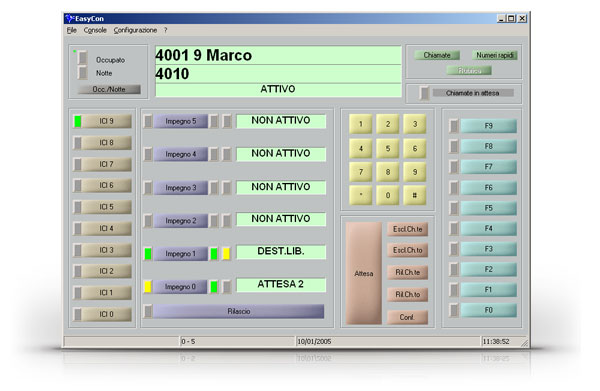Activate function key F1
600x391 pixels.
point(488,290)
